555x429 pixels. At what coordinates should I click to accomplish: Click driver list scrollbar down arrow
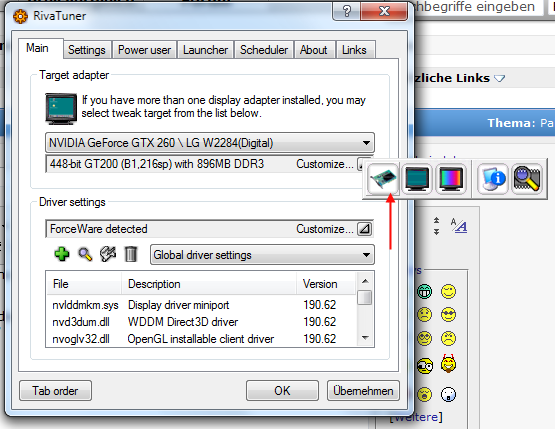coord(365,338)
